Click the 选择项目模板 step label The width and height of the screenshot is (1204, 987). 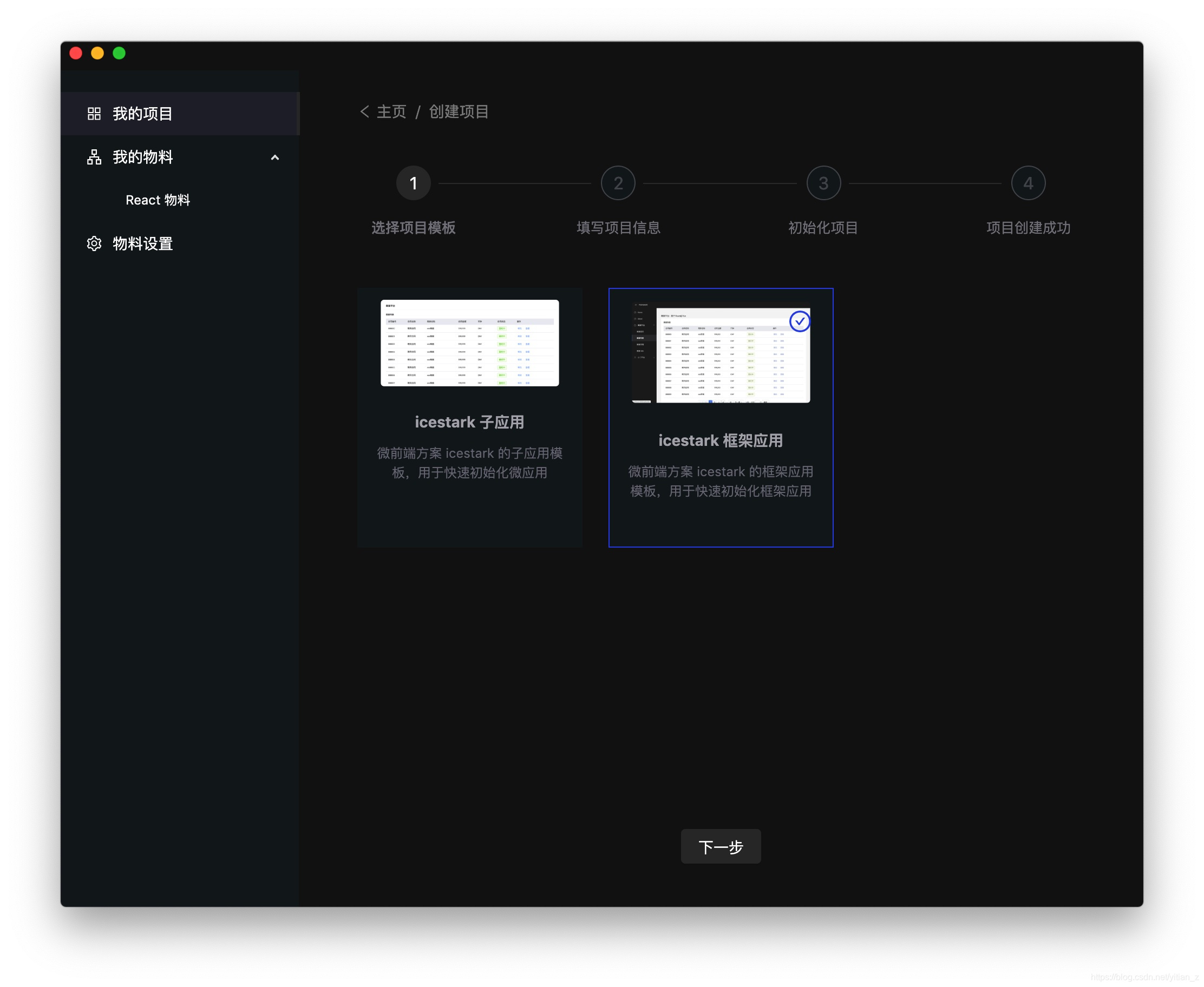414,227
